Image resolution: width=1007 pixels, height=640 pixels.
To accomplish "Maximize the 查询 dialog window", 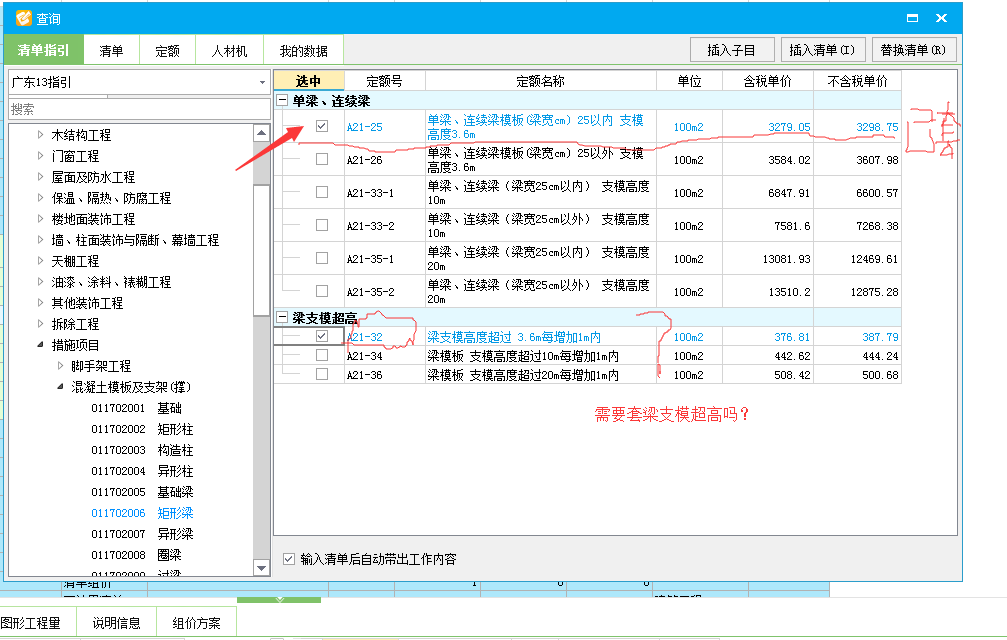I will tap(912, 18).
